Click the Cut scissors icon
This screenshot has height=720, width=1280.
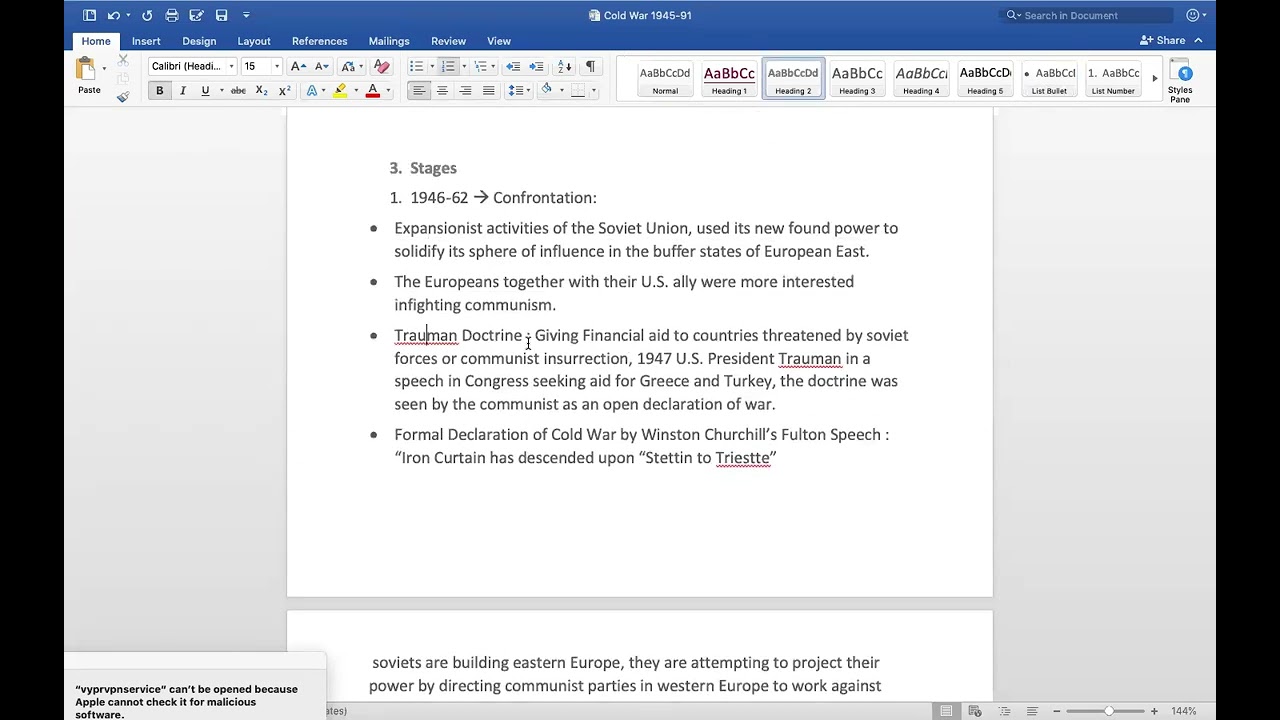pyautogui.click(x=123, y=60)
